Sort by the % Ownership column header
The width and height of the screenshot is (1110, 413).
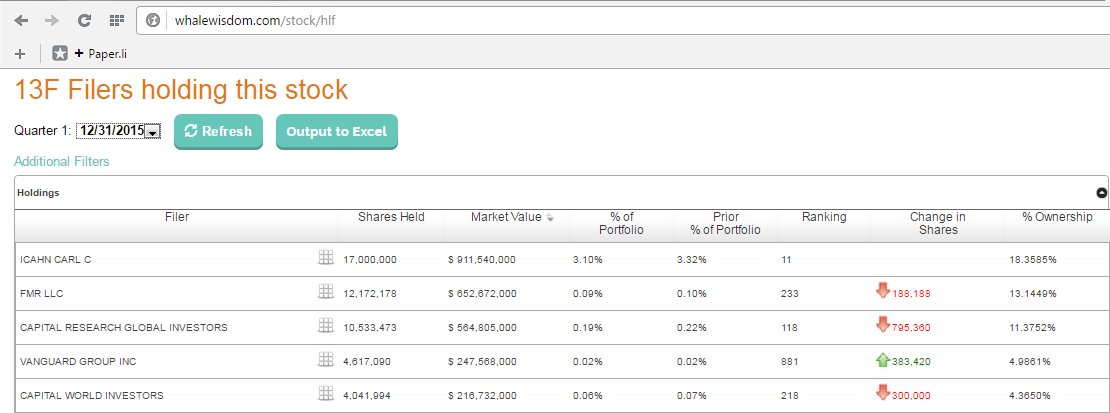(x=1057, y=217)
